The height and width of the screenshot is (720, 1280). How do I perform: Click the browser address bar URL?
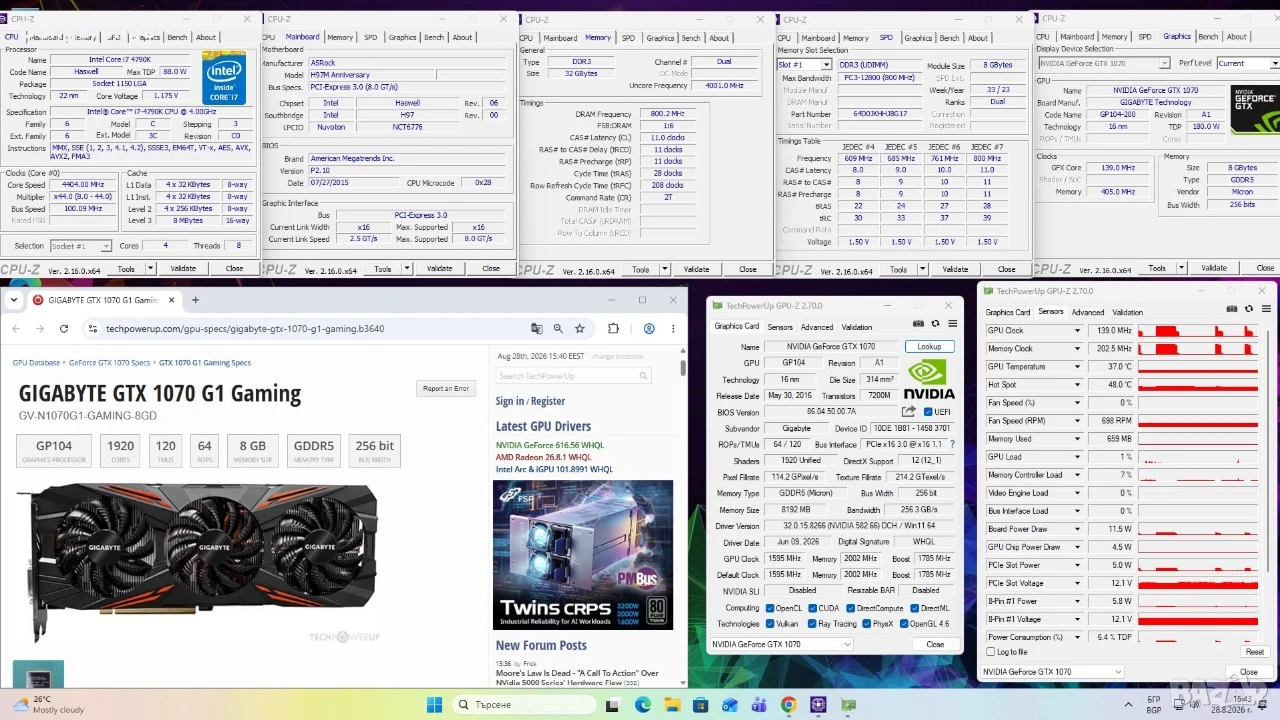point(245,329)
